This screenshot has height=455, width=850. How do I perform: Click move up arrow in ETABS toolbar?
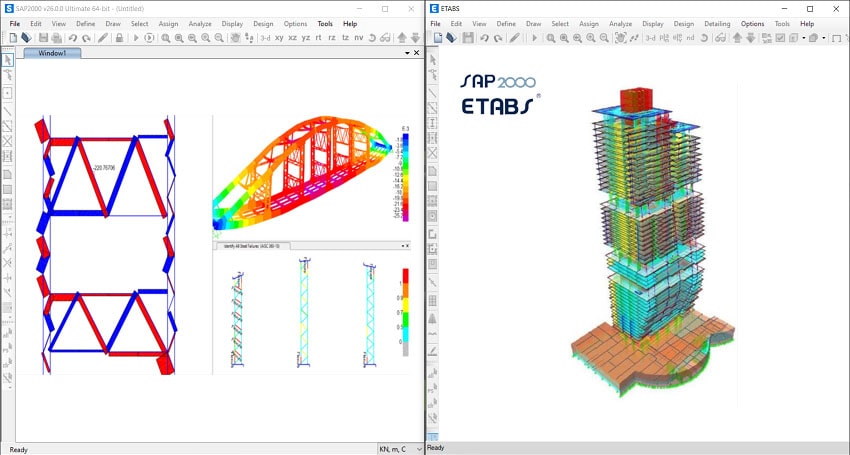click(x=737, y=37)
